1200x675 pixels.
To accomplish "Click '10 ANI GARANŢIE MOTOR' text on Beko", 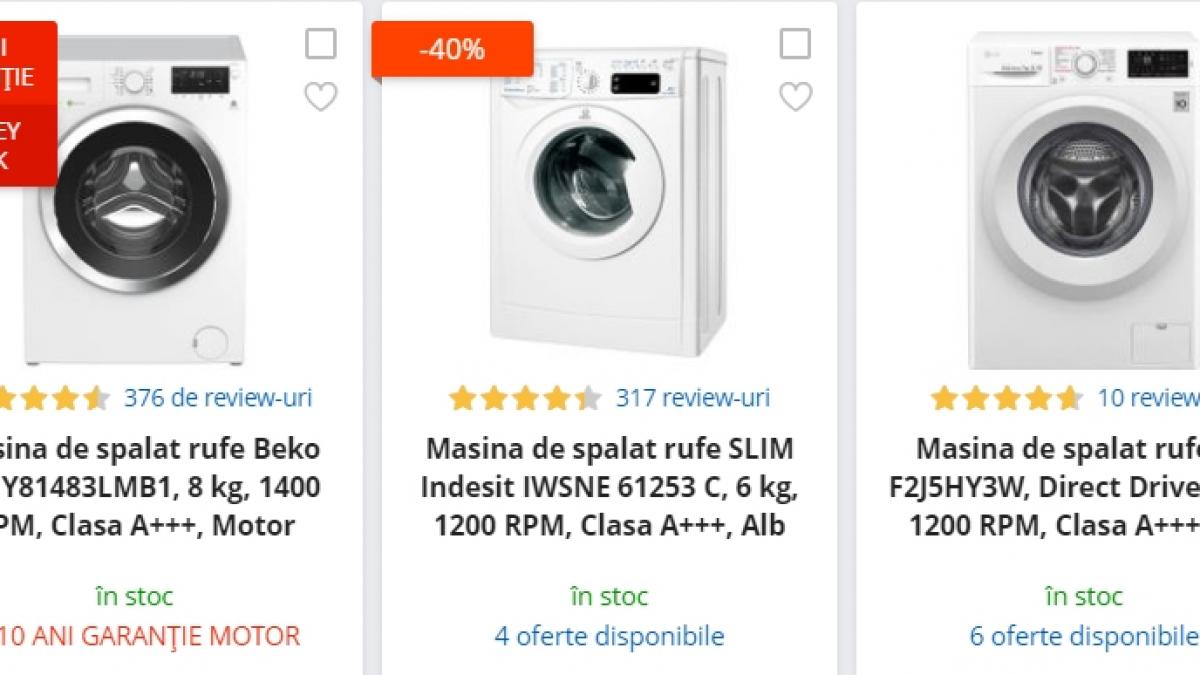I will pyautogui.click(x=150, y=635).
